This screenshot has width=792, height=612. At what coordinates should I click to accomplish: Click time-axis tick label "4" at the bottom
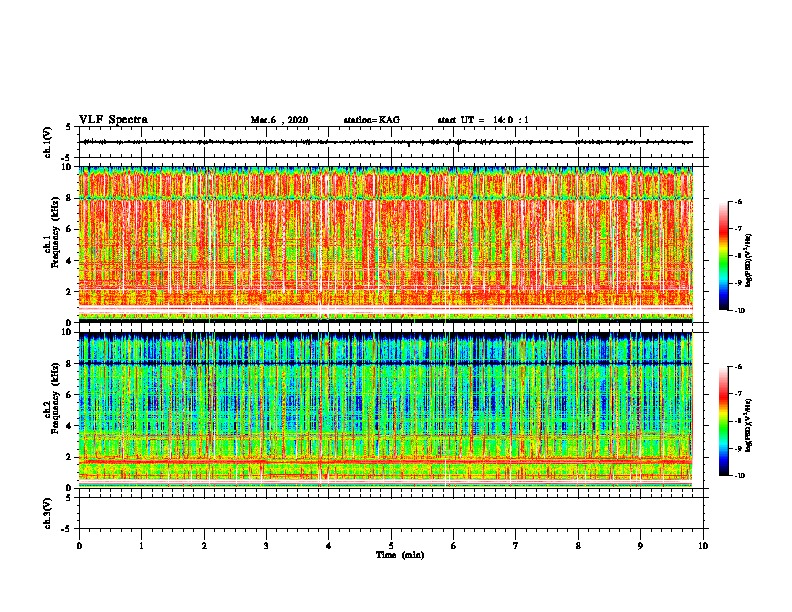(329, 546)
